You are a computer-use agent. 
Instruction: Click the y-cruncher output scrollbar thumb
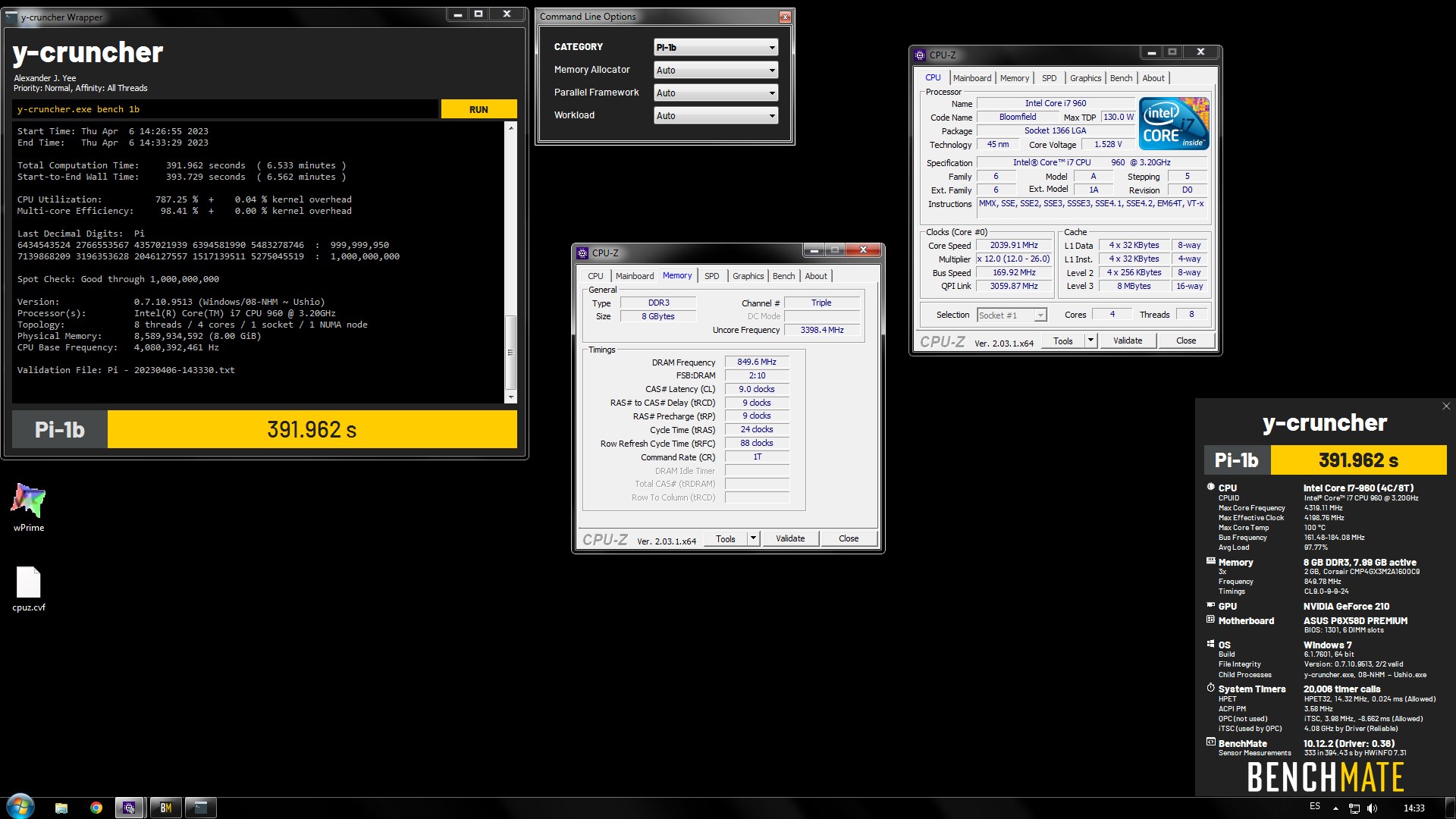point(511,353)
